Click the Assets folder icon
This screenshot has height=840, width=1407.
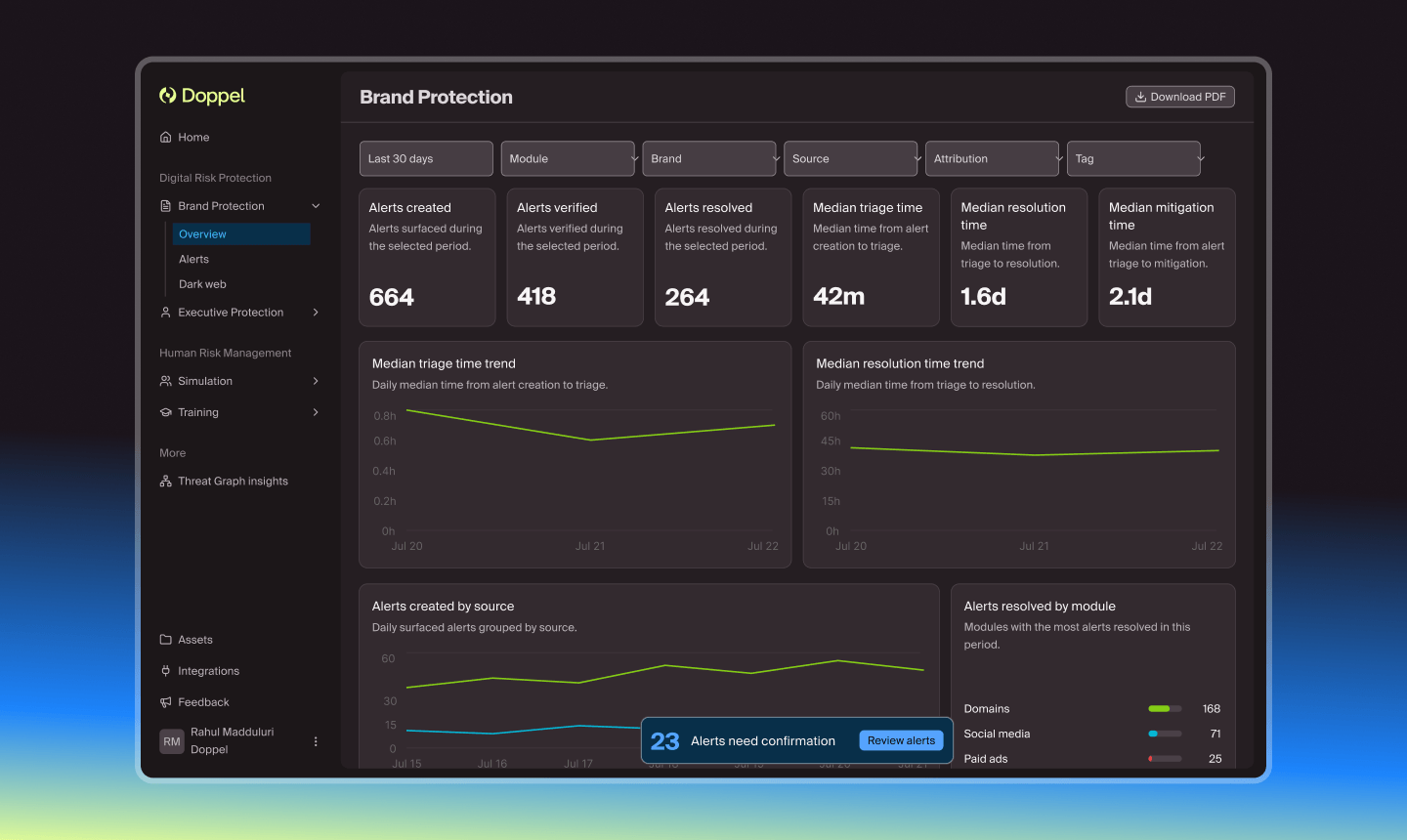coord(166,640)
